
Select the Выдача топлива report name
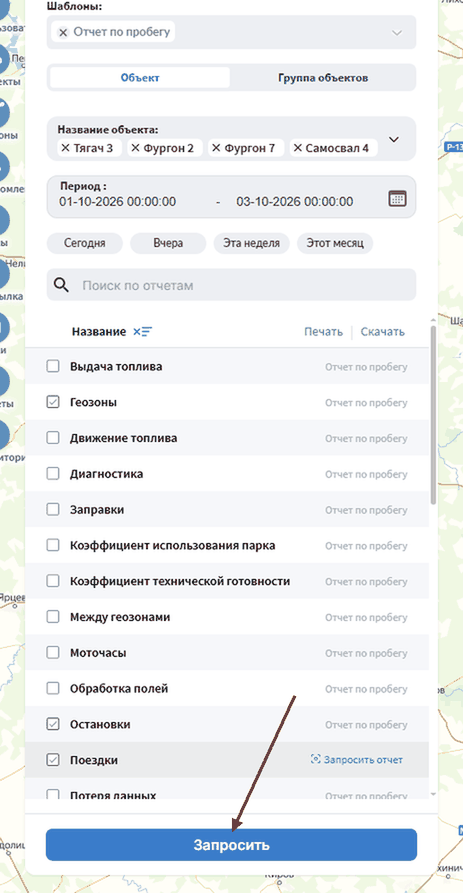pyautogui.click(x=116, y=366)
